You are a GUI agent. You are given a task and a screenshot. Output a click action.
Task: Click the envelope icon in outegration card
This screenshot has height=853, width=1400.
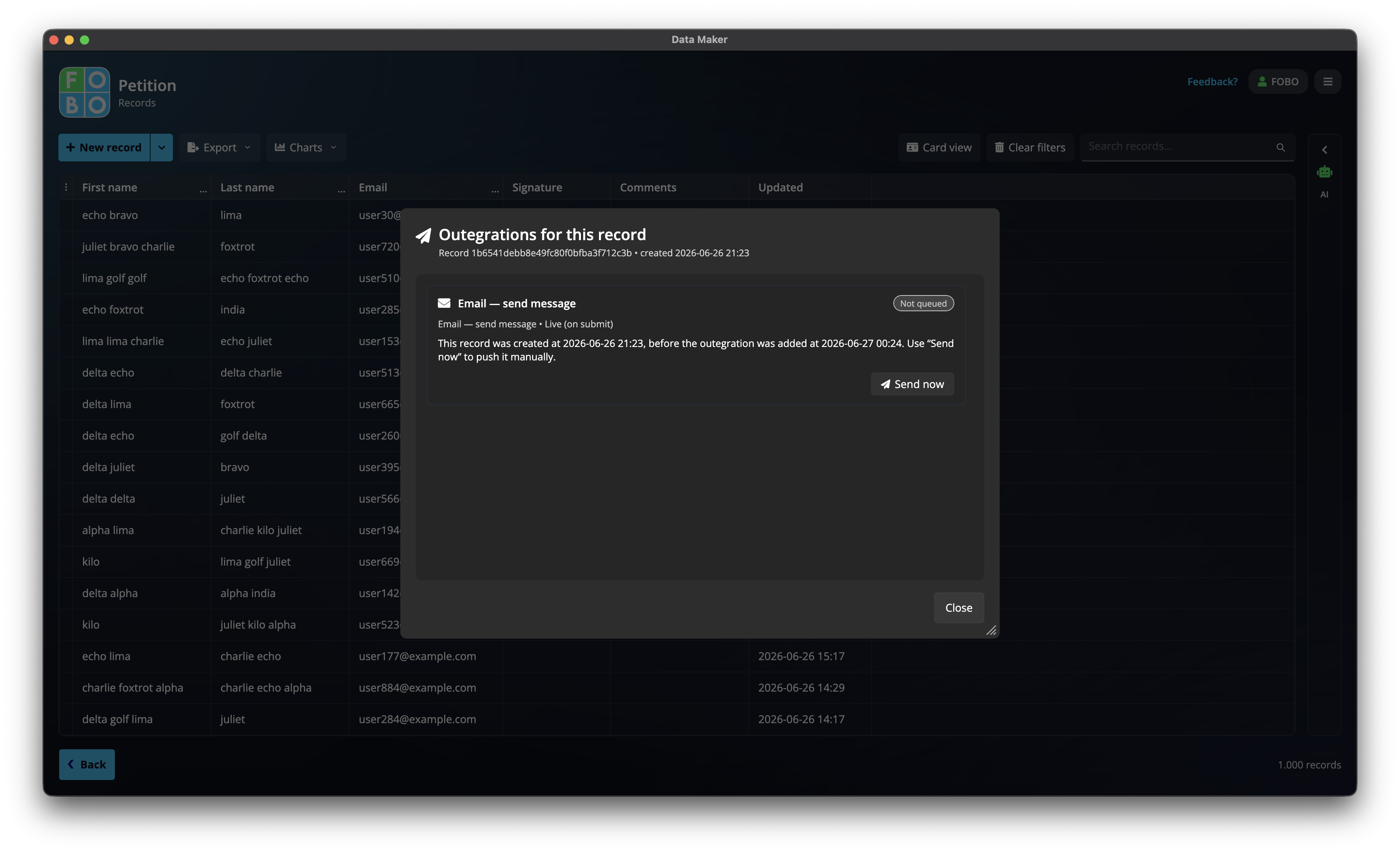coord(444,303)
